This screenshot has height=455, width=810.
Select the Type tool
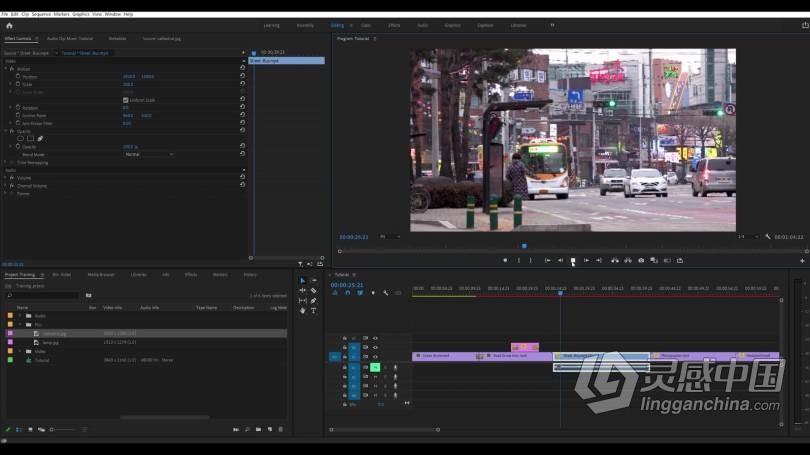314,310
